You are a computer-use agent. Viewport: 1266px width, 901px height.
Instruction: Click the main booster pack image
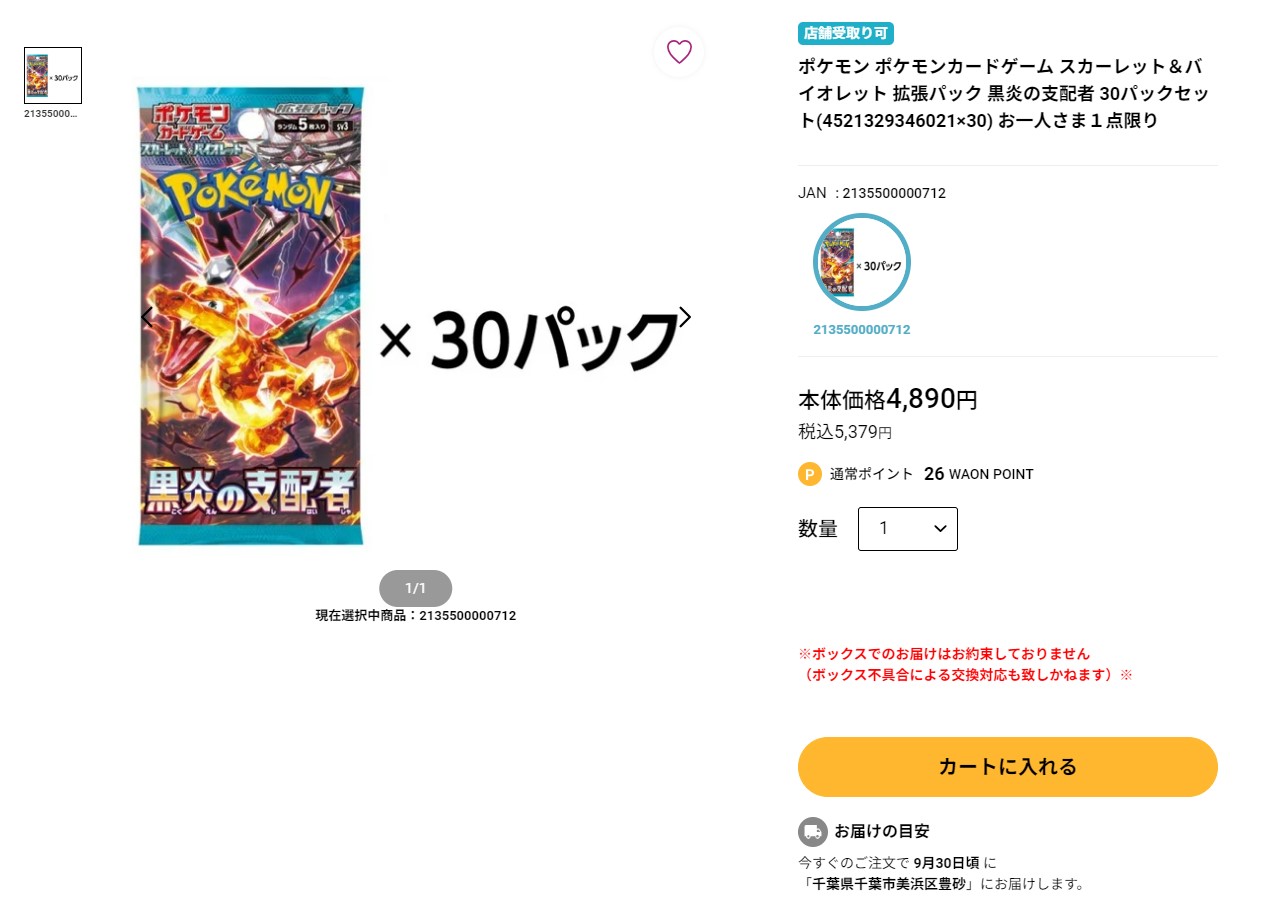click(251, 316)
